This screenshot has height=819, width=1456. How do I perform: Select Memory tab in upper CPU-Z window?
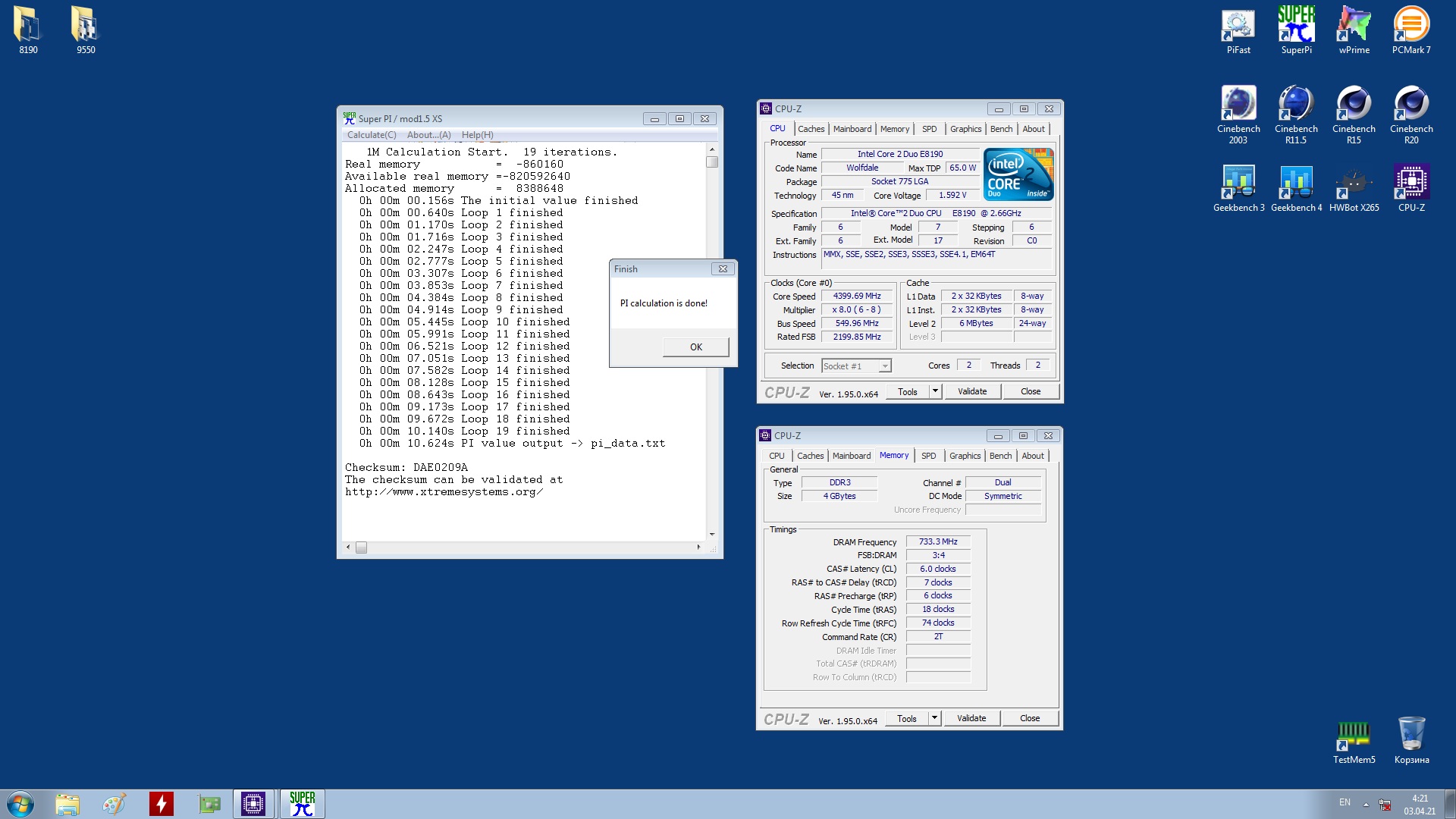pos(895,129)
